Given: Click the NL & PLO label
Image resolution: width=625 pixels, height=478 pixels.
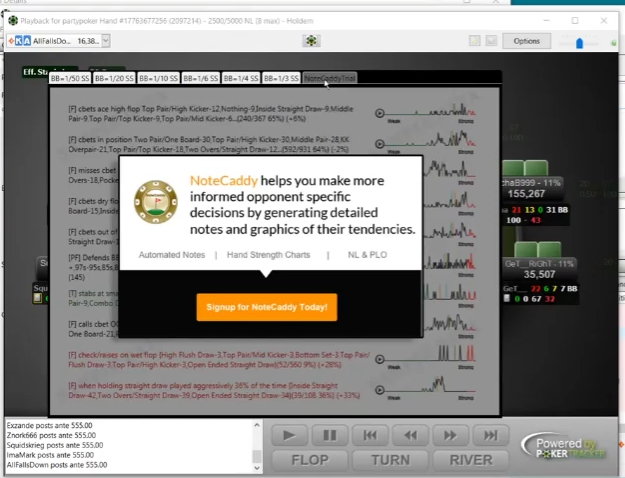Looking at the screenshot, I should point(367,255).
